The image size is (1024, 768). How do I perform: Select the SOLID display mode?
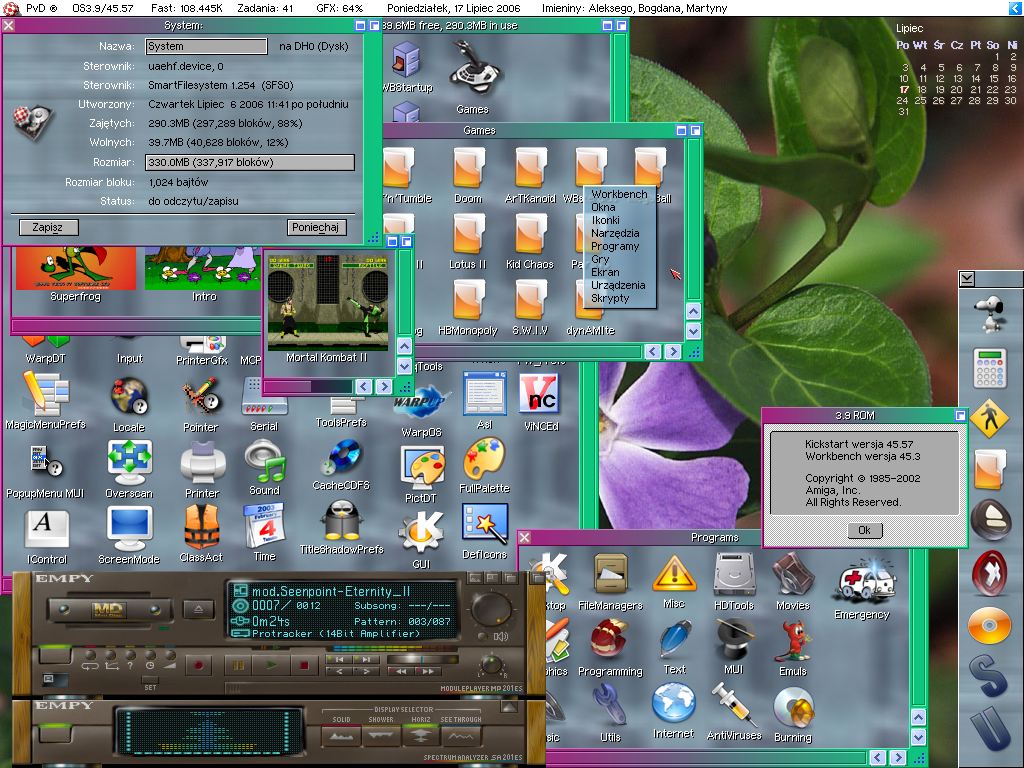click(x=342, y=737)
